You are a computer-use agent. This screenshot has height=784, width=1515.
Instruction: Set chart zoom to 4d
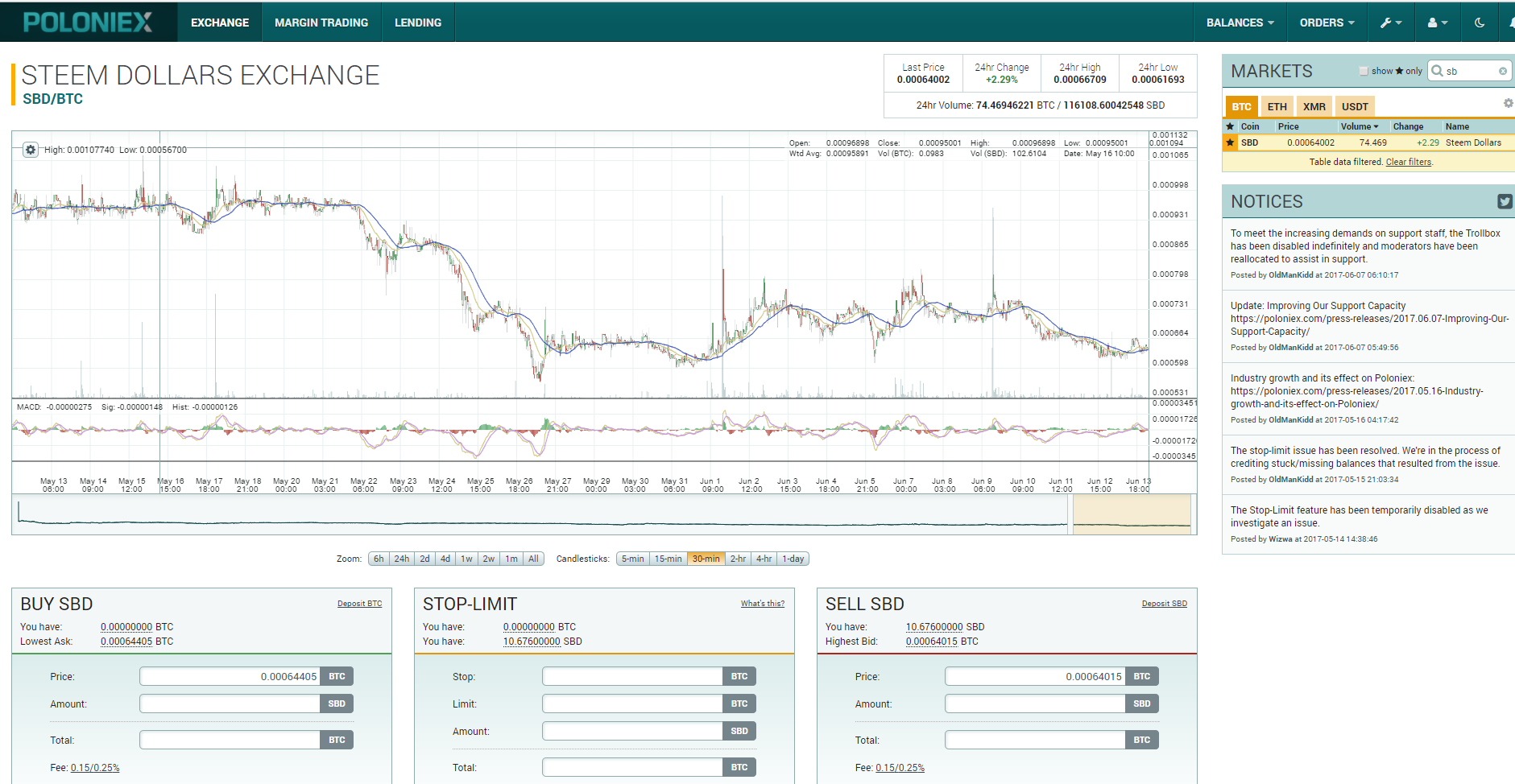click(445, 559)
